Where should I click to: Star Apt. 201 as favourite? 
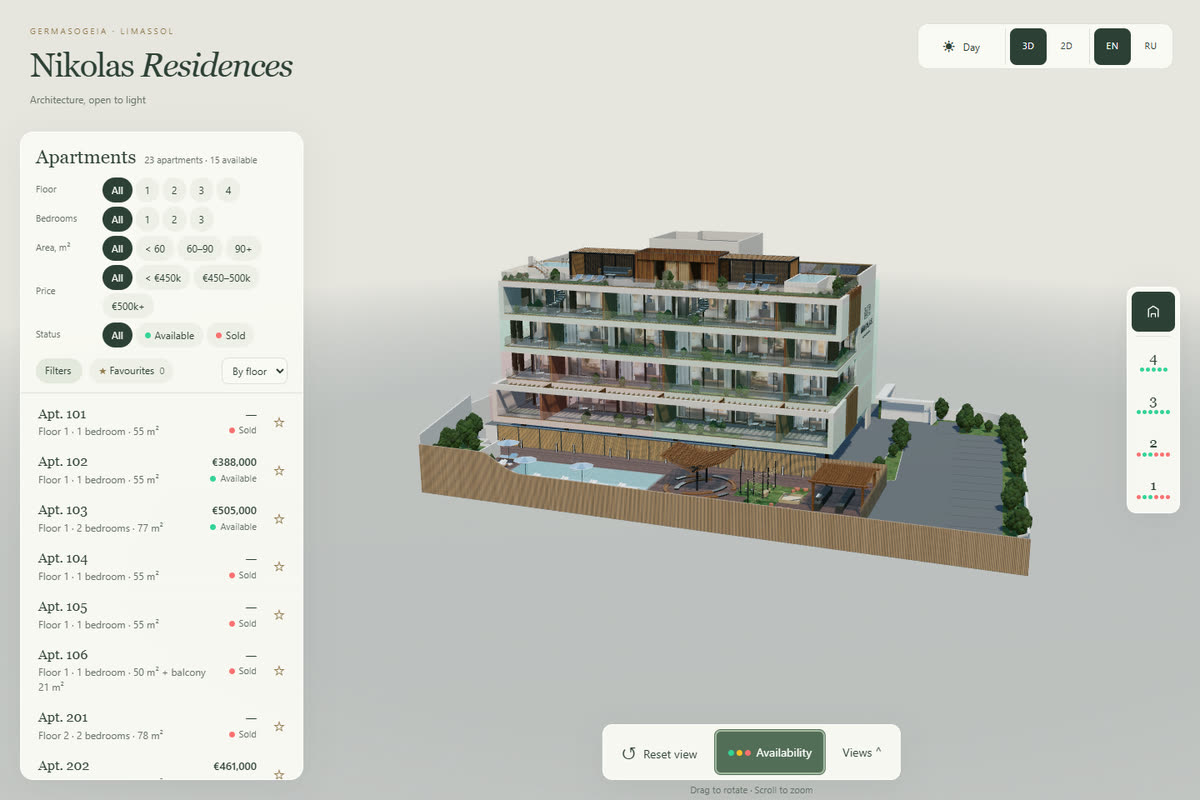pyautogui.click(x=279, y=726)
